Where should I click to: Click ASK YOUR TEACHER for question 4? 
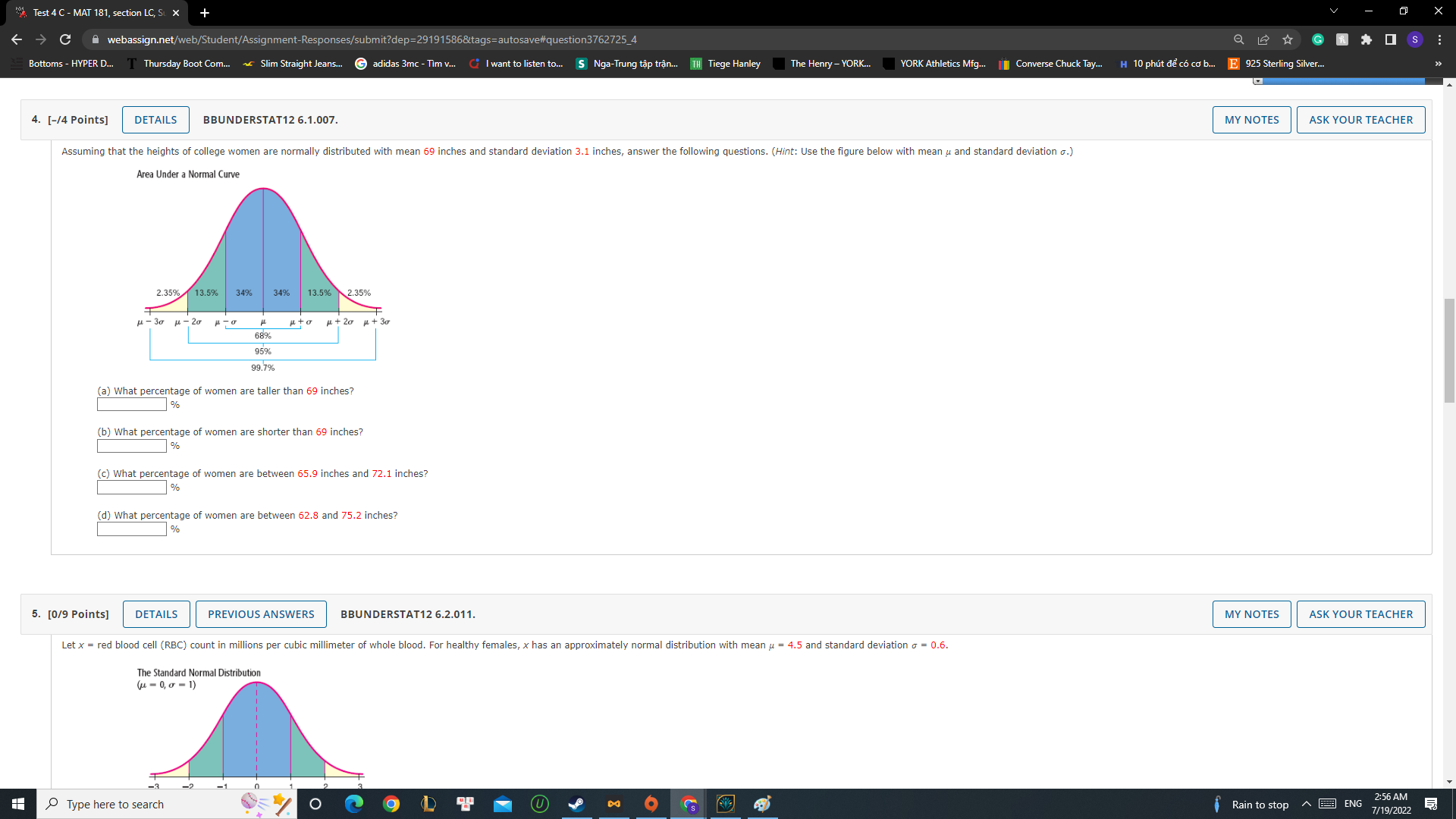[1360, 120]
